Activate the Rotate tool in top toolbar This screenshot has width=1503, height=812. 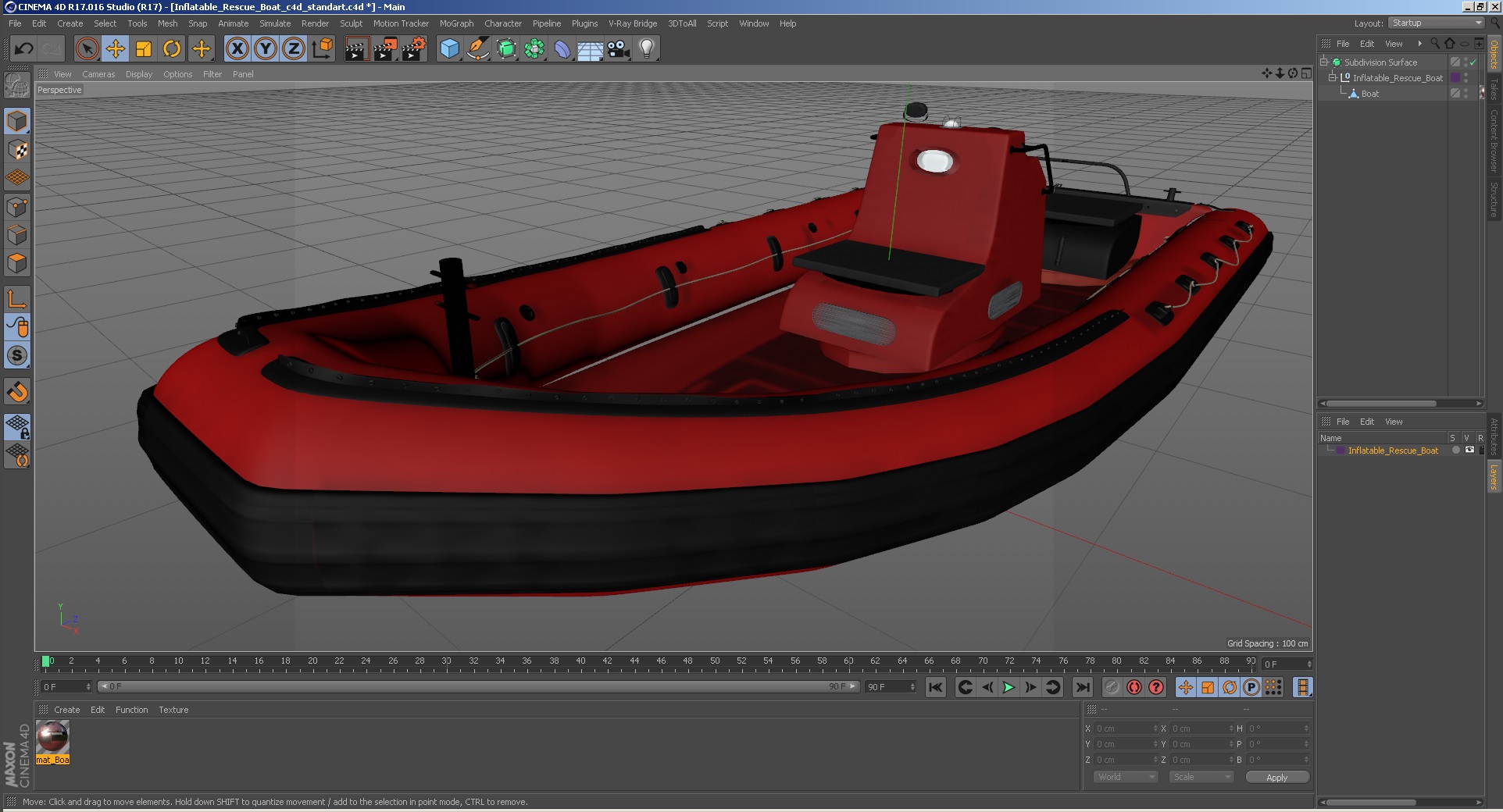tap(172, 49)
